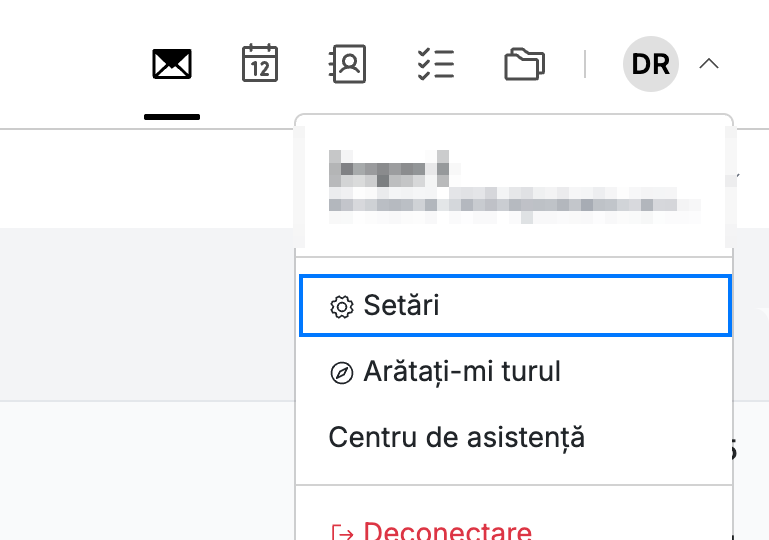Open the Files folders icon
This screenshot has width=769, height=540.
click(524, 64)
